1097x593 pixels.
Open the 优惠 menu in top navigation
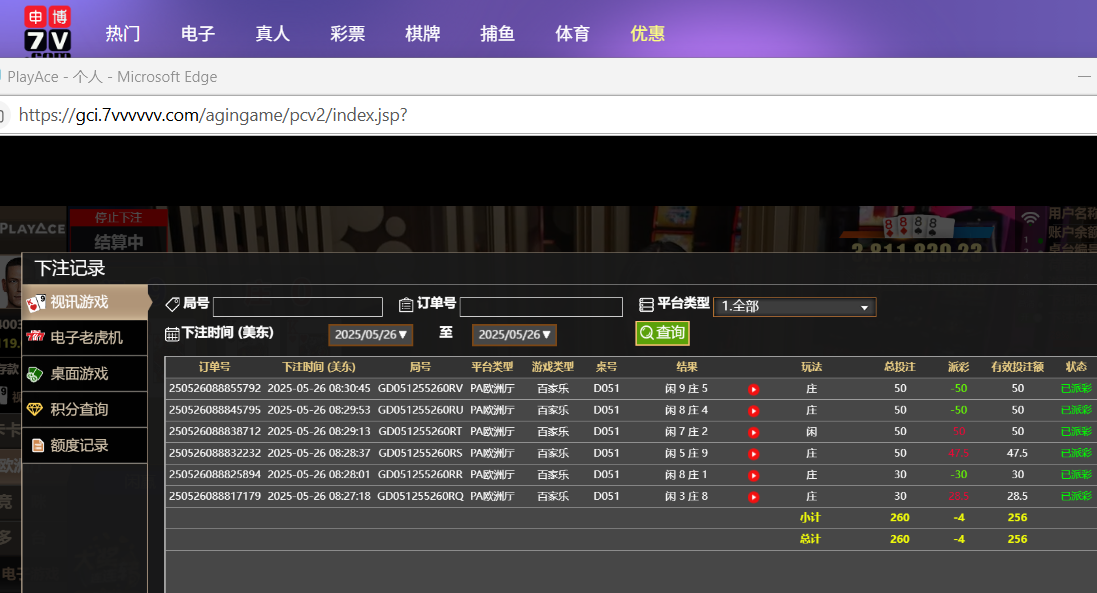(647, 34)
